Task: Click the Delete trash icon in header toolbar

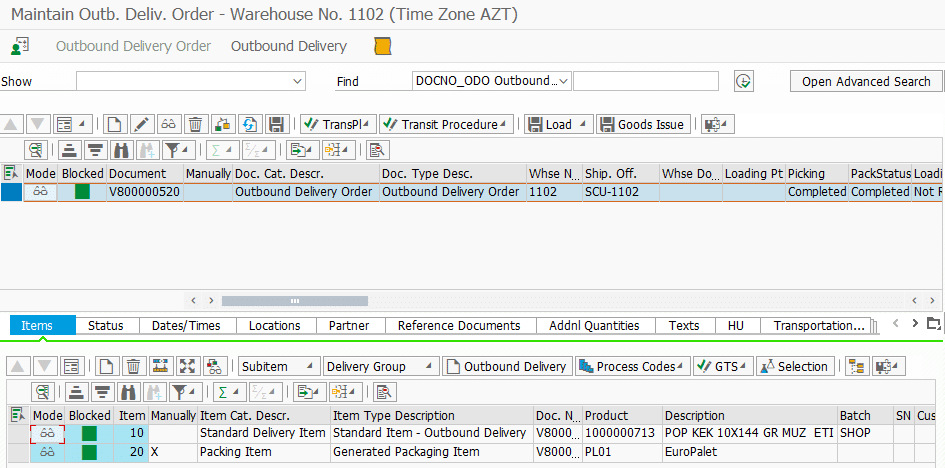Action: 196,124
